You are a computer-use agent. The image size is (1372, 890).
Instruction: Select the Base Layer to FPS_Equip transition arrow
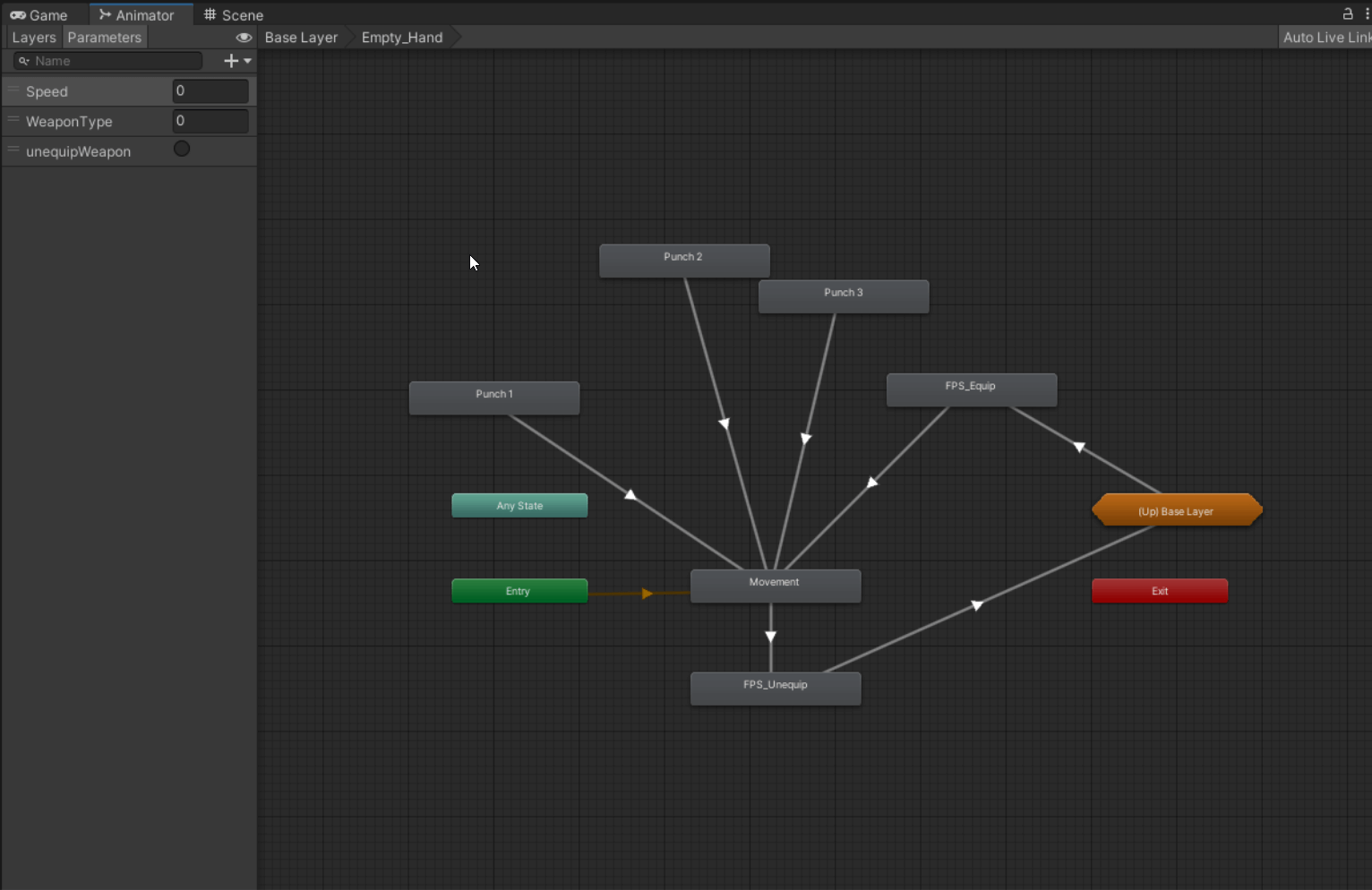(x=1079, y=447)
